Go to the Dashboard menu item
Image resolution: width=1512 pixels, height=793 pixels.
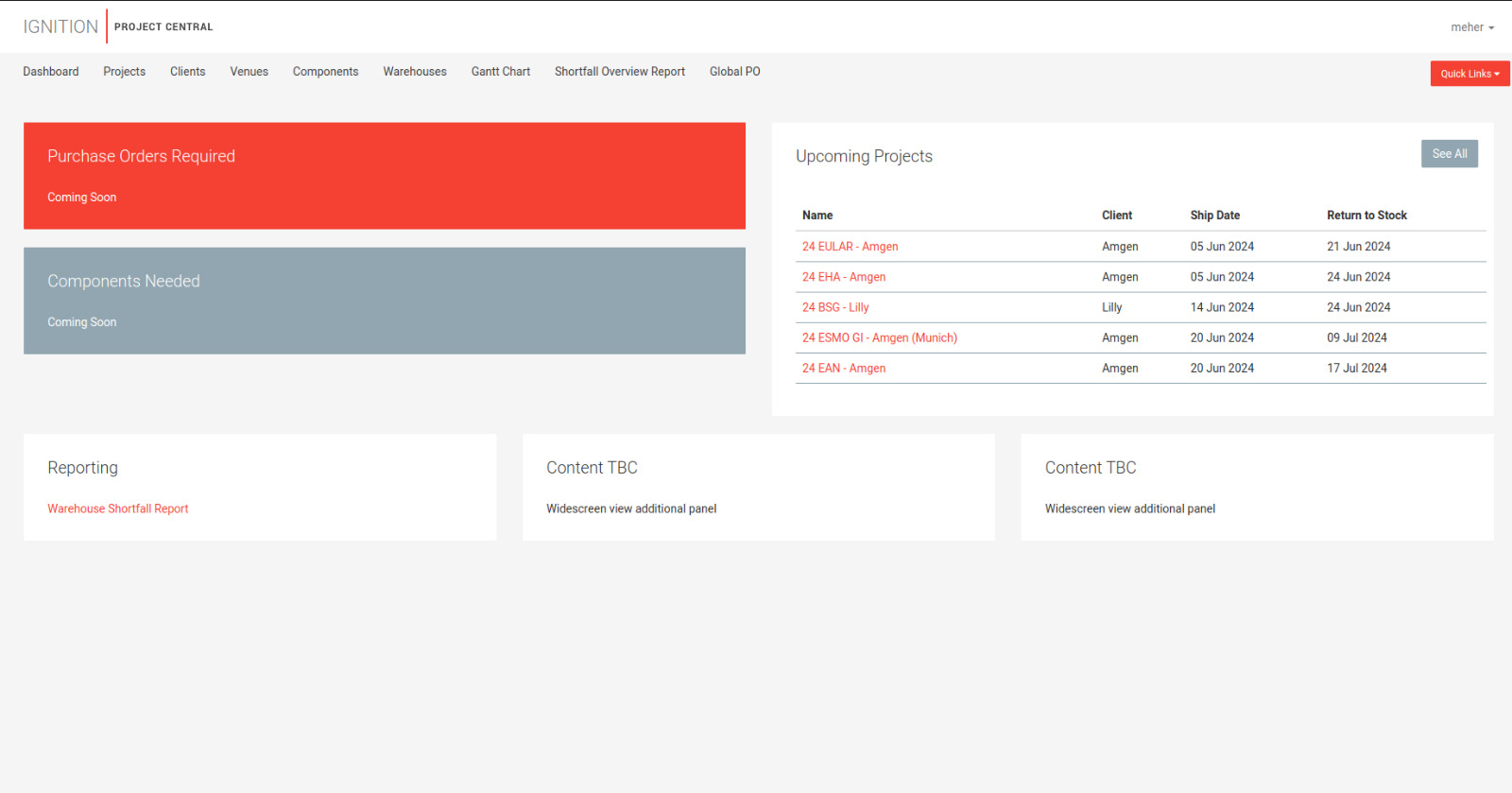51,72
